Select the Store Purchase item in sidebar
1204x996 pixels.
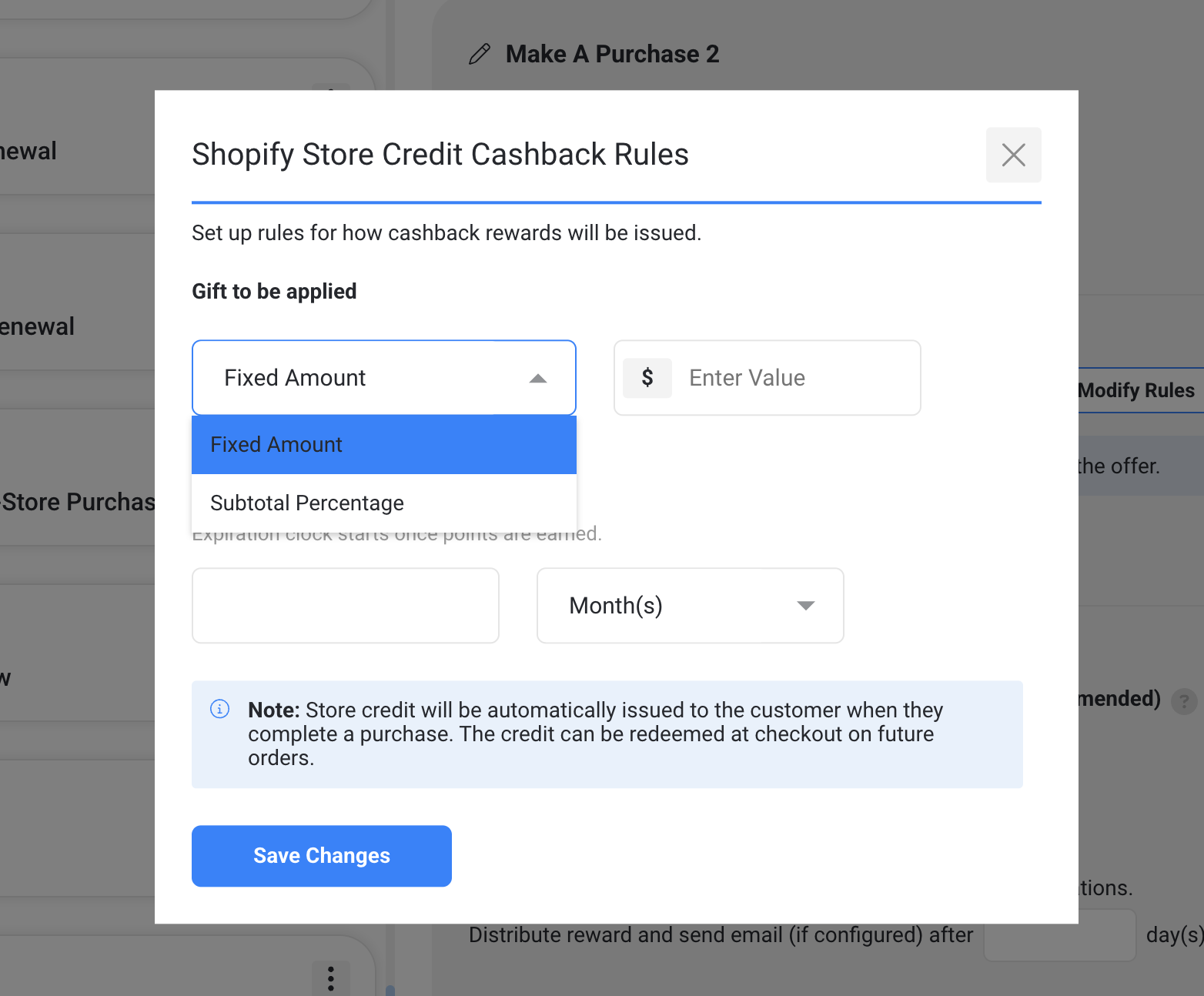click(x=77, y=502)
